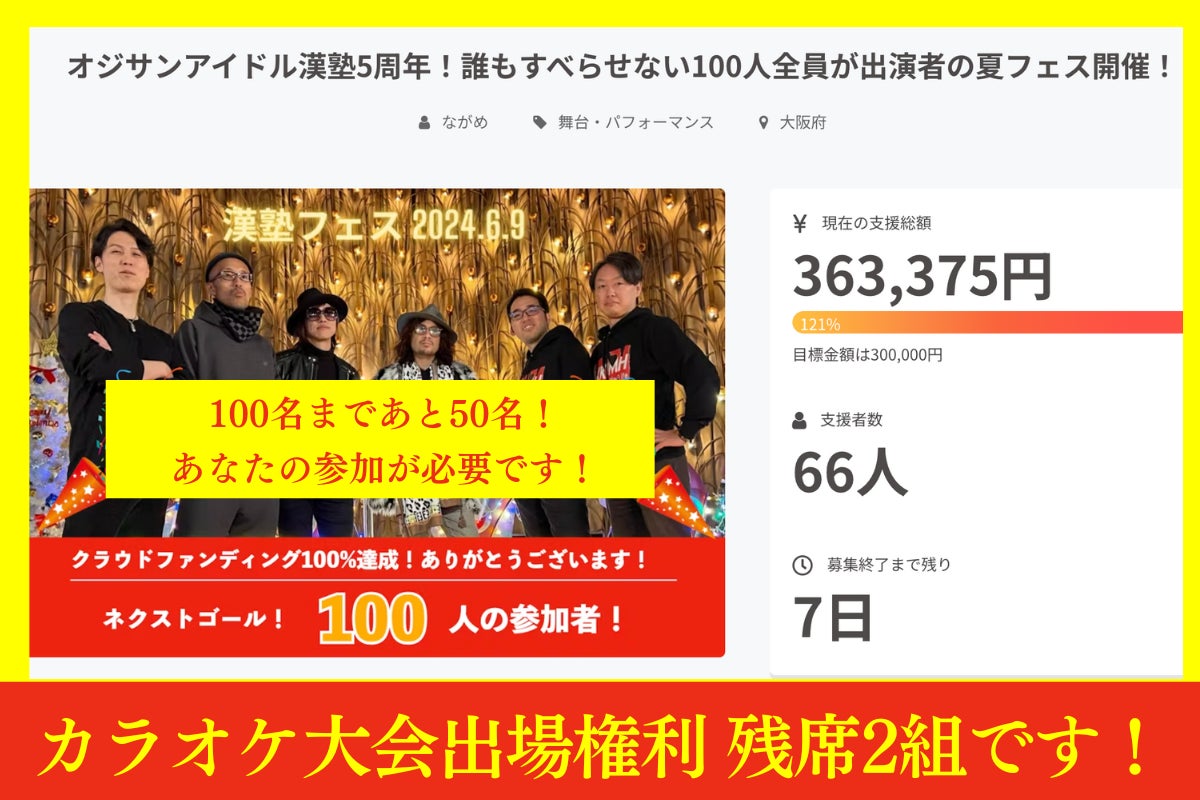
Task: Click the person icon next to 支援者数
Action: coord(799,421)
